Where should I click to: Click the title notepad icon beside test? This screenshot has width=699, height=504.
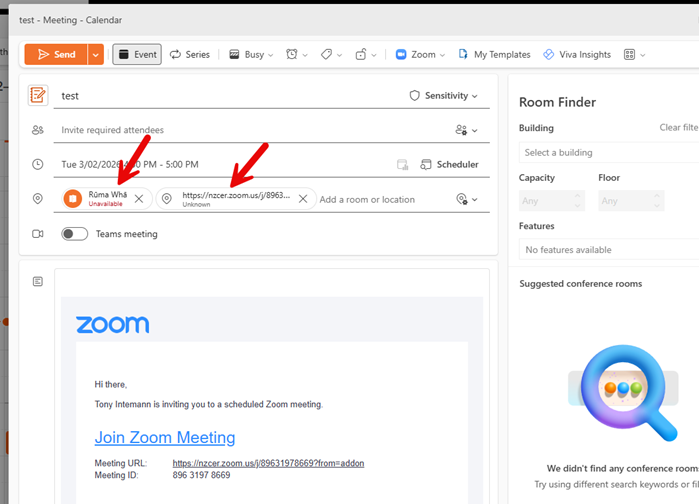point(38,95)
